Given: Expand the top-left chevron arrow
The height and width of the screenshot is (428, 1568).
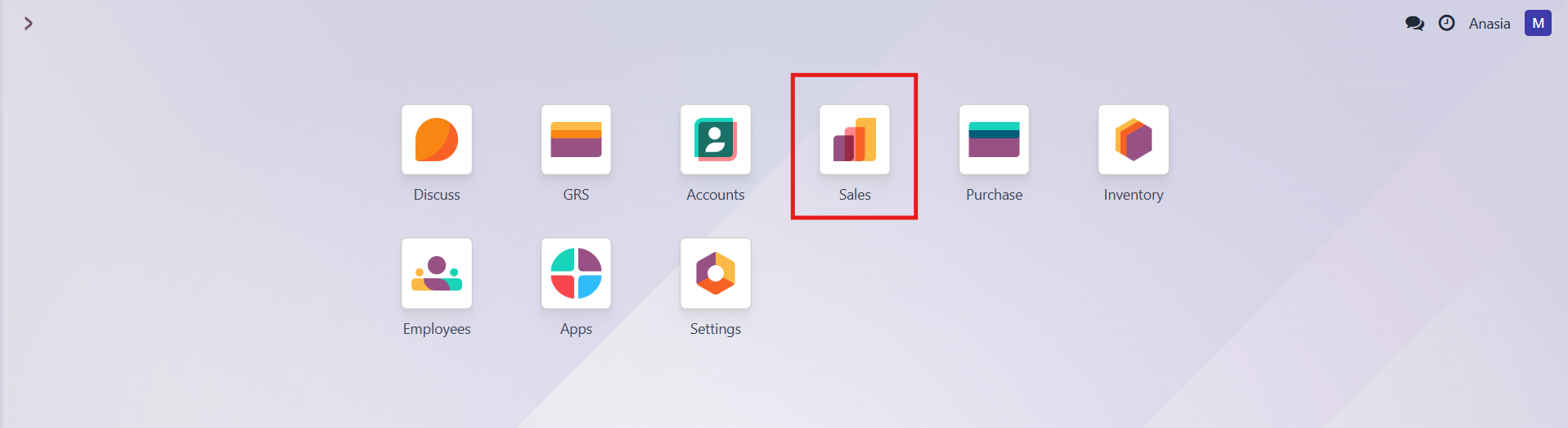Looking at the screenshot, I should (x=29, y=24).
